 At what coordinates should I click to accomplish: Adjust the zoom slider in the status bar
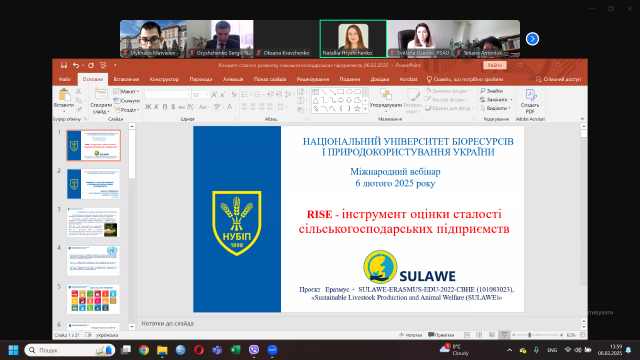pos(529,335)
